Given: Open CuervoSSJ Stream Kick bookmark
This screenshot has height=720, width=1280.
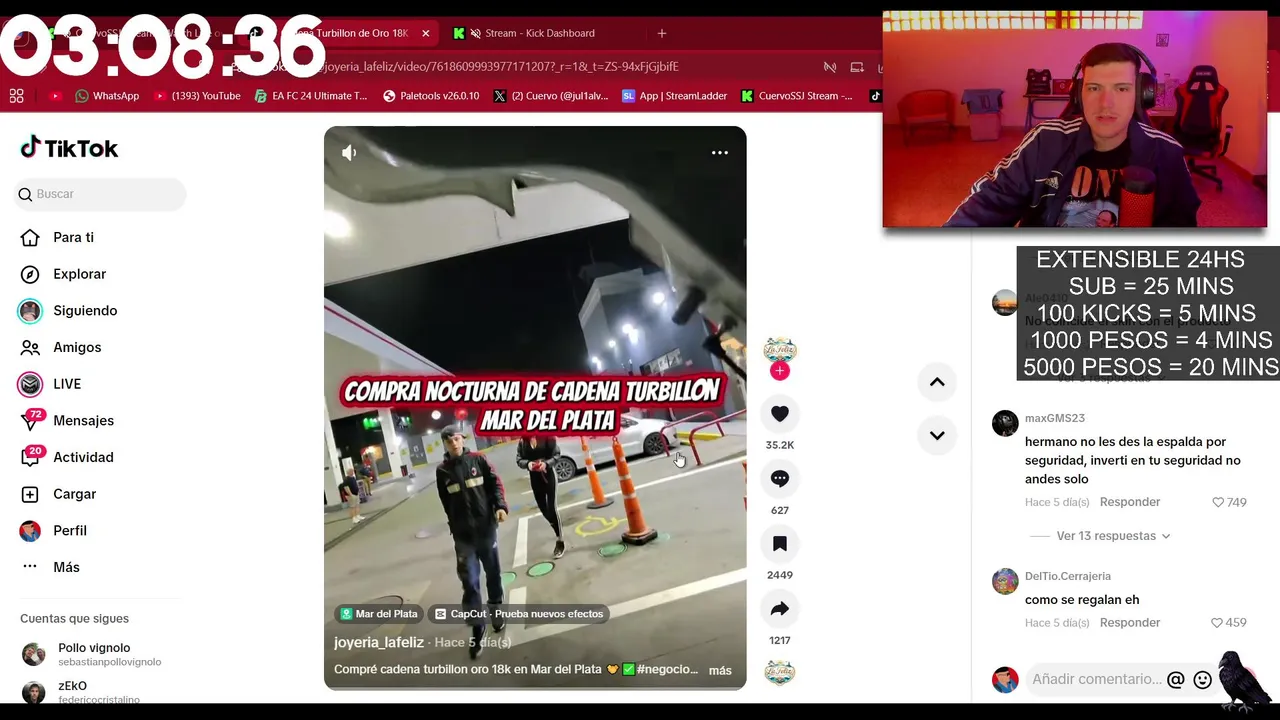Looking at the screenshot, I should point(797,96).
